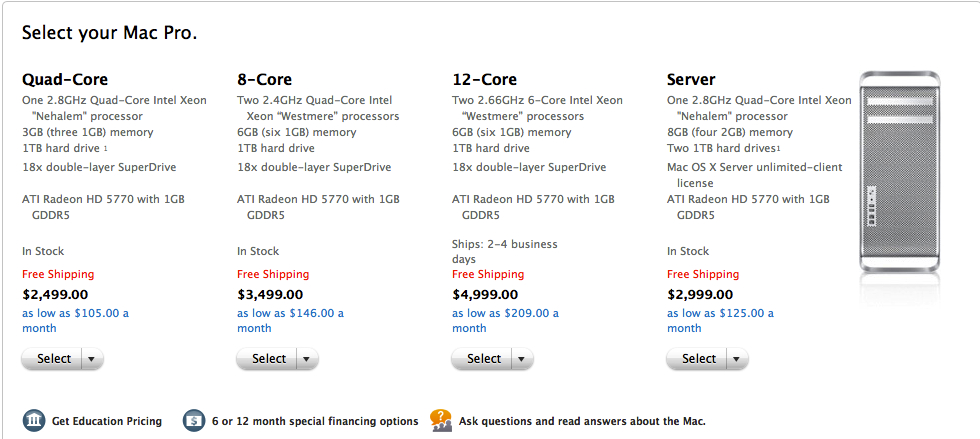The height and width of the screenshot is (439, 980).
Task: Select the 12-Core Mac Pro
Action: tap(484, 359)
